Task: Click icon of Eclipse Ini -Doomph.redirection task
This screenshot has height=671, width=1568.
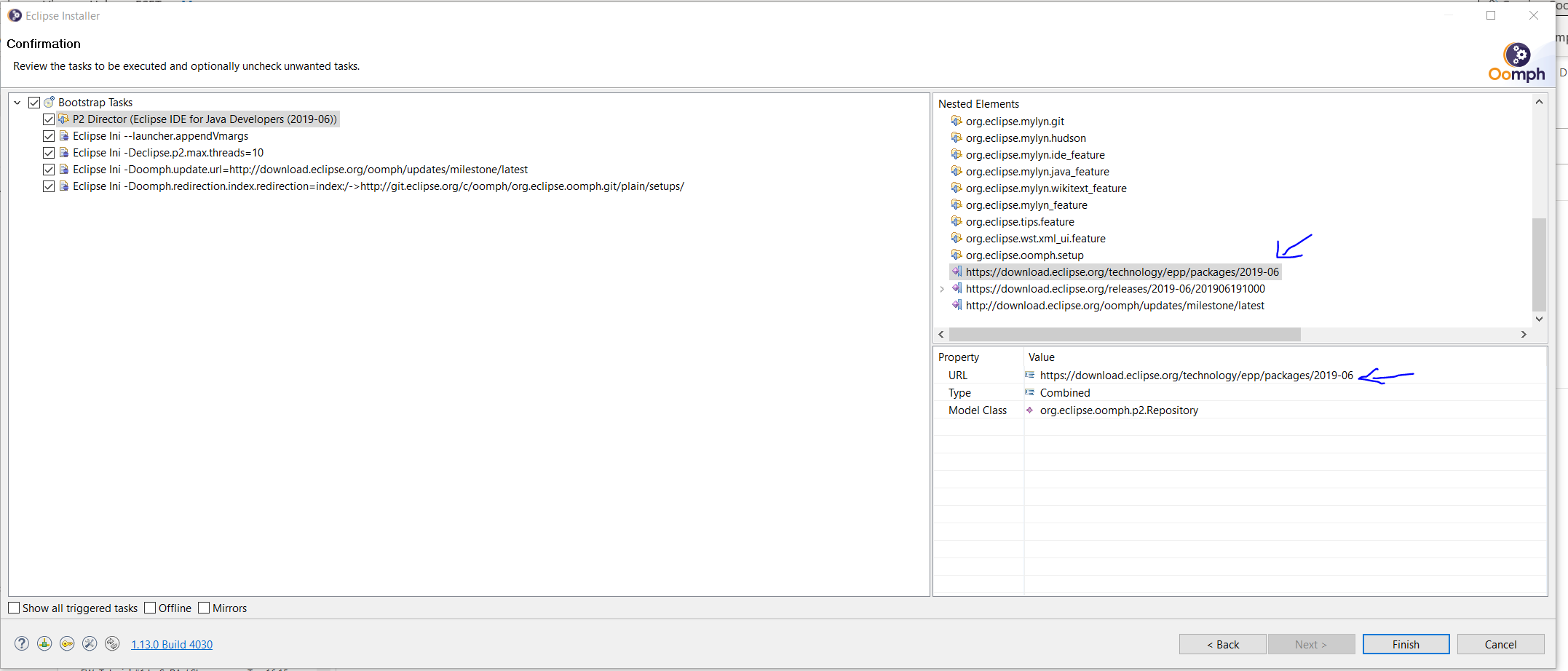Action: coord(64,186)
